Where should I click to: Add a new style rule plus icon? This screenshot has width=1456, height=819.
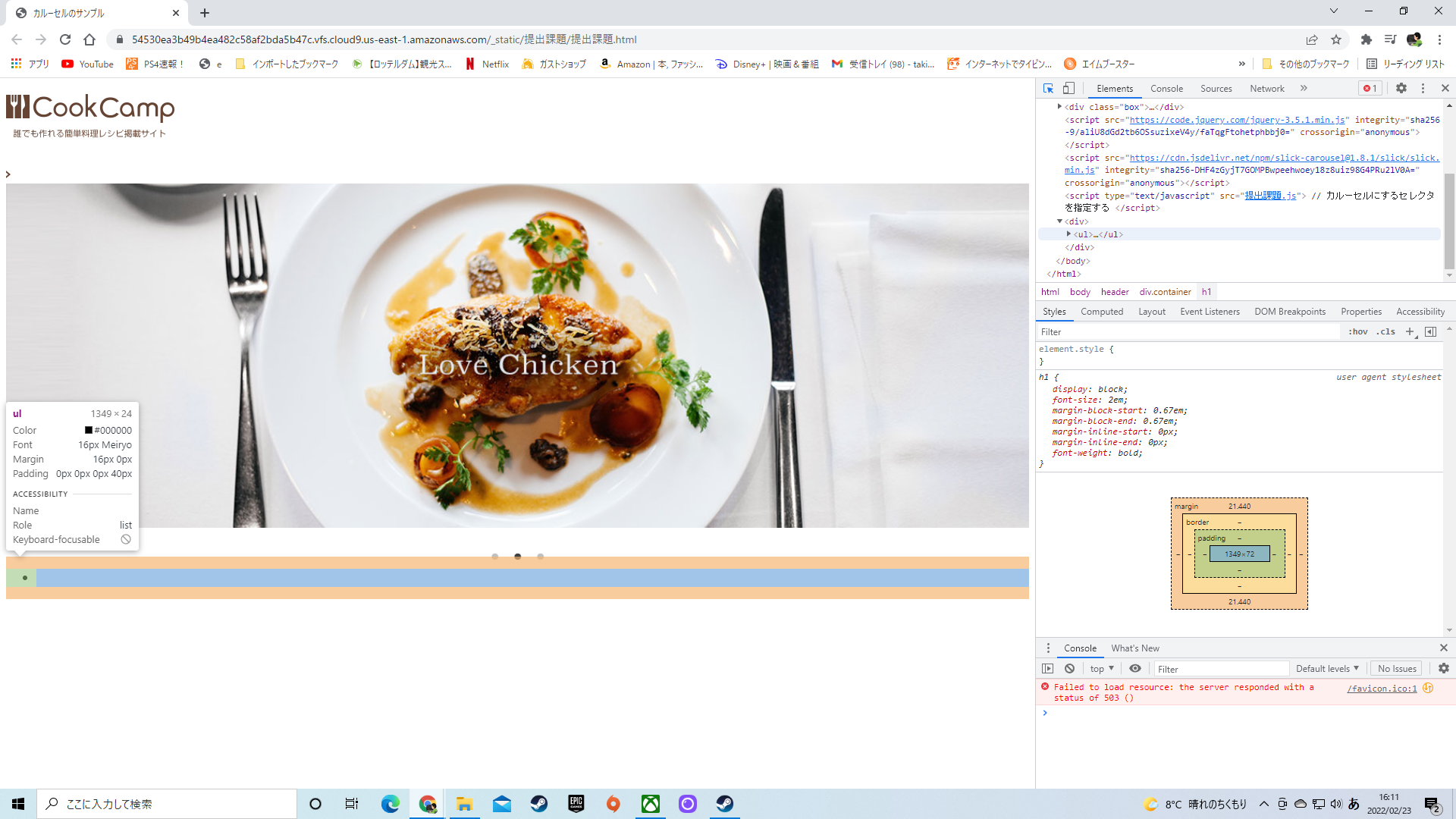click(1410, 332)
